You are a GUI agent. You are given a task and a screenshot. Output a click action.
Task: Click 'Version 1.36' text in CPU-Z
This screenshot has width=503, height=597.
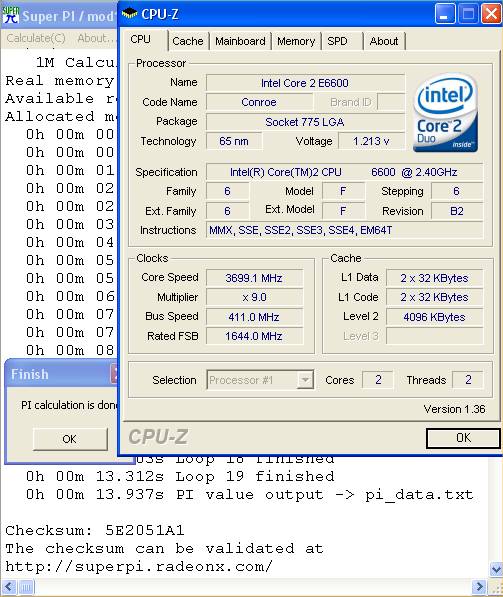tap(454, 409)
